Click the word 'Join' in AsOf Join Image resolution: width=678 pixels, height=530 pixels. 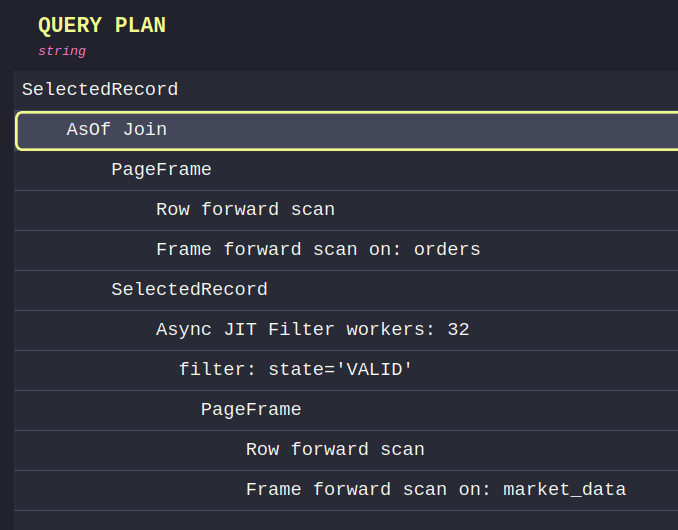click(145, 130)
